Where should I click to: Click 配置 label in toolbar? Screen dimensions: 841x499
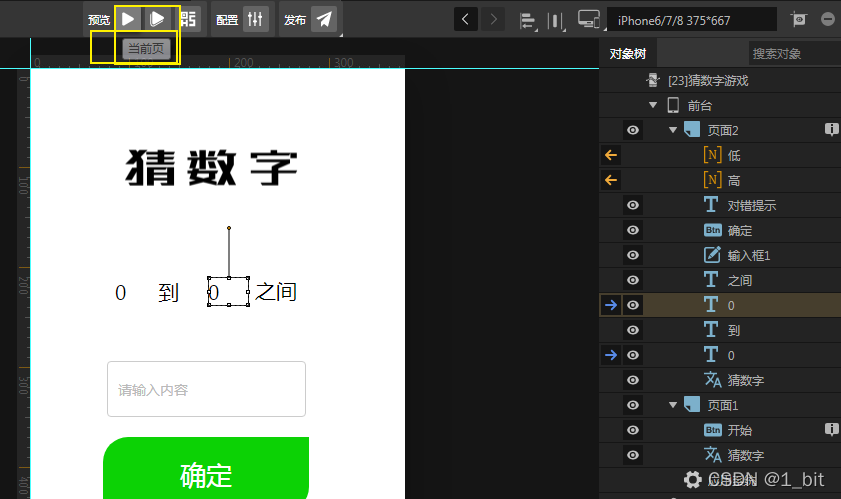coord(227,20)
